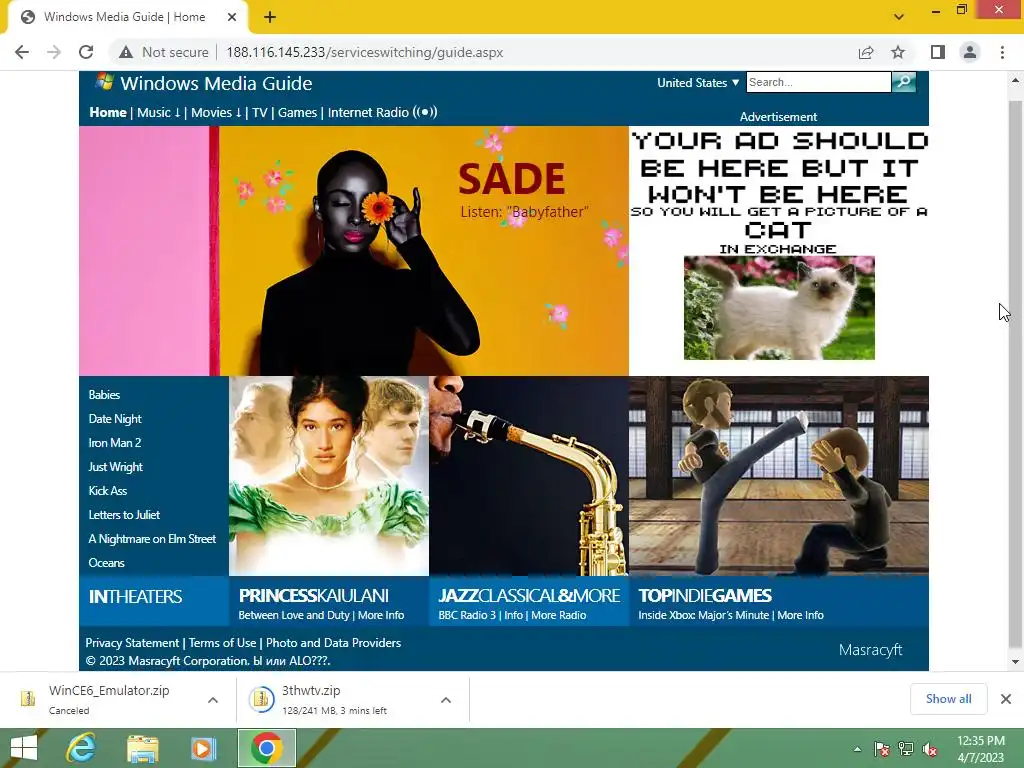Open the United States region dropdown
Image resolution: width=1024 pixels, height=768 pixels.
click(698, 83)
